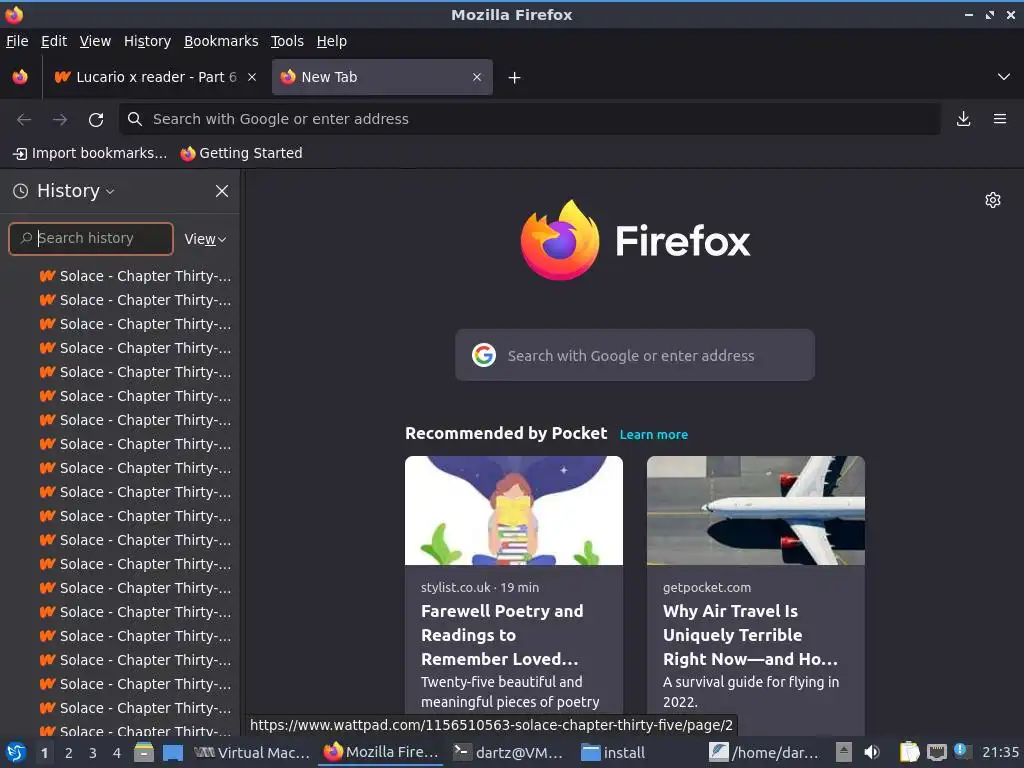Viewport: 1024px width, 768px height.
Task: Open a new tab with plus button
Action: 515,78
